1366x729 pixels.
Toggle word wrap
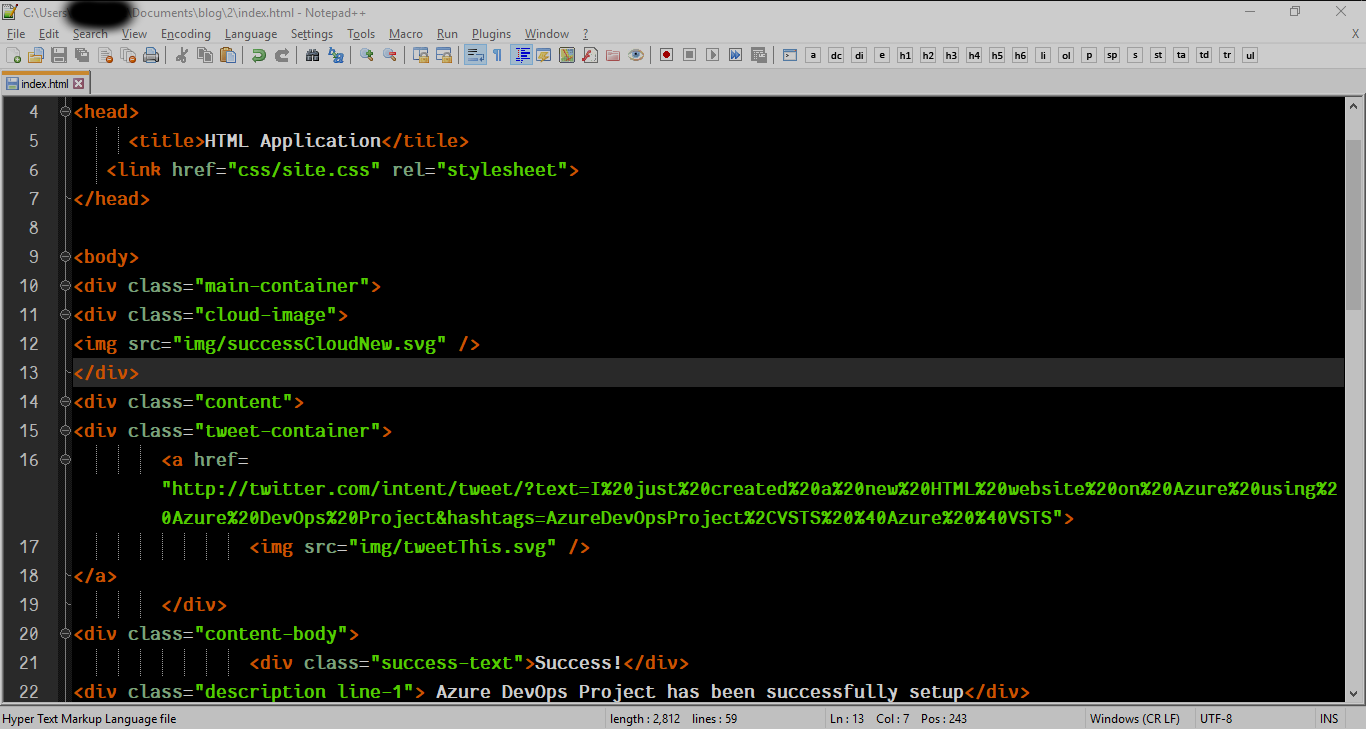coord(474,55)
